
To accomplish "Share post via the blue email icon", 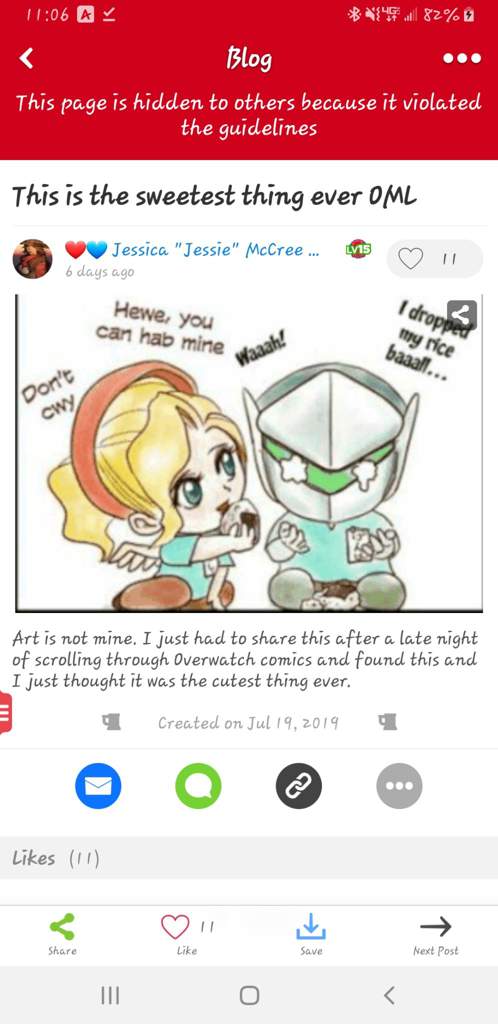I will [98, 786].
